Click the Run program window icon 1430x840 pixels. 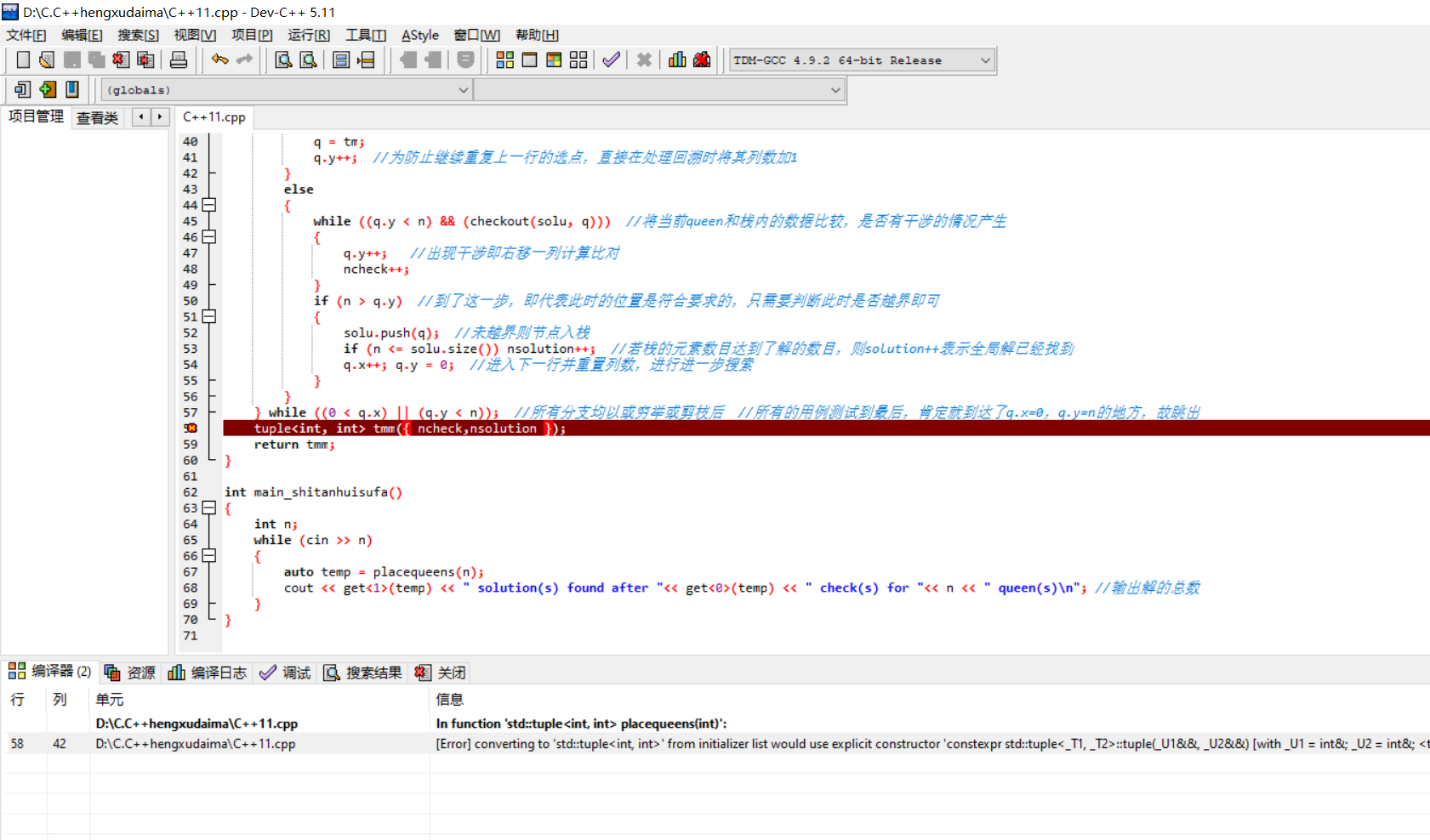pyautogui.click(x=529, y=60)
